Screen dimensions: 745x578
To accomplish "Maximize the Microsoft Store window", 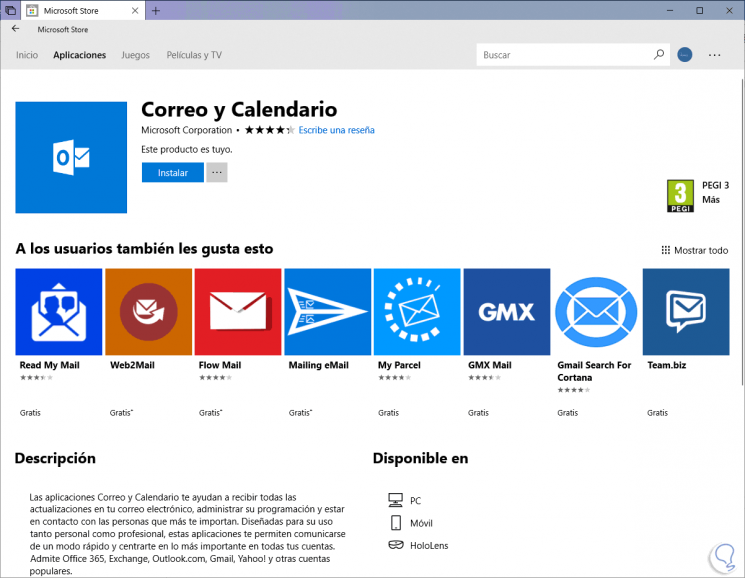I will (x=699, y=10).
